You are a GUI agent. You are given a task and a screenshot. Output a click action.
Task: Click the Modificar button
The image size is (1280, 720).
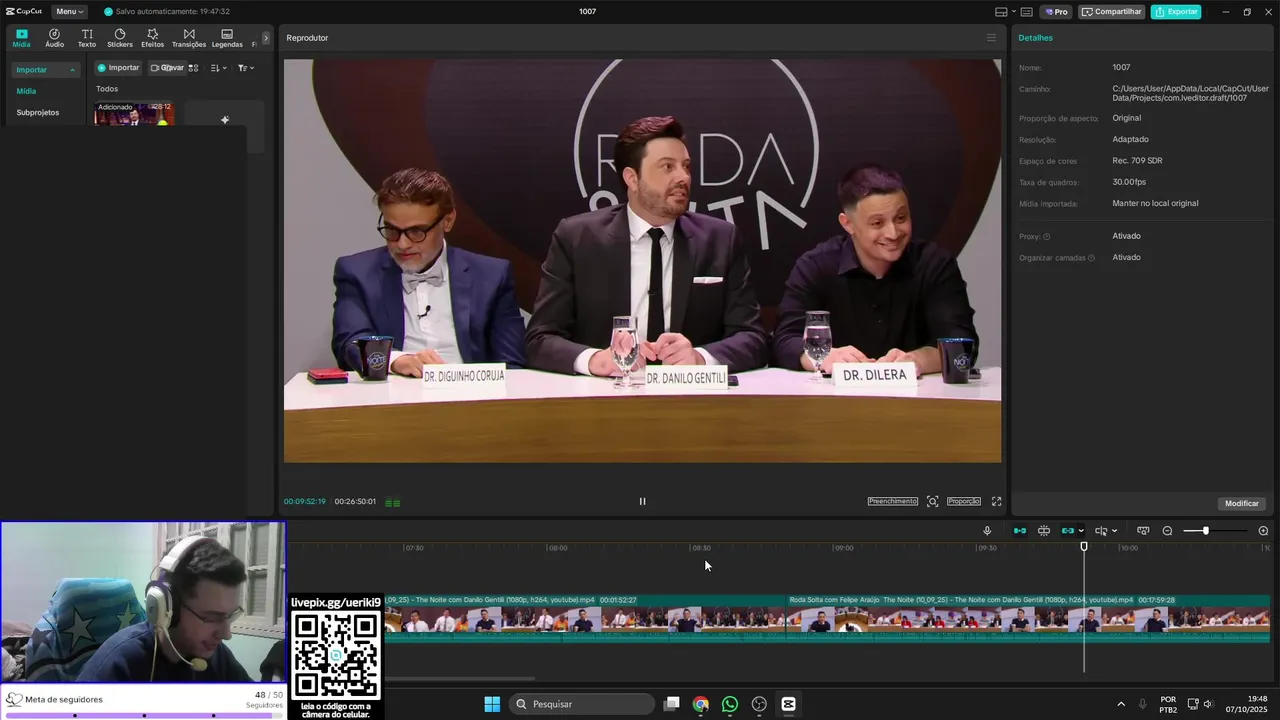click(x=1241, y=503)
